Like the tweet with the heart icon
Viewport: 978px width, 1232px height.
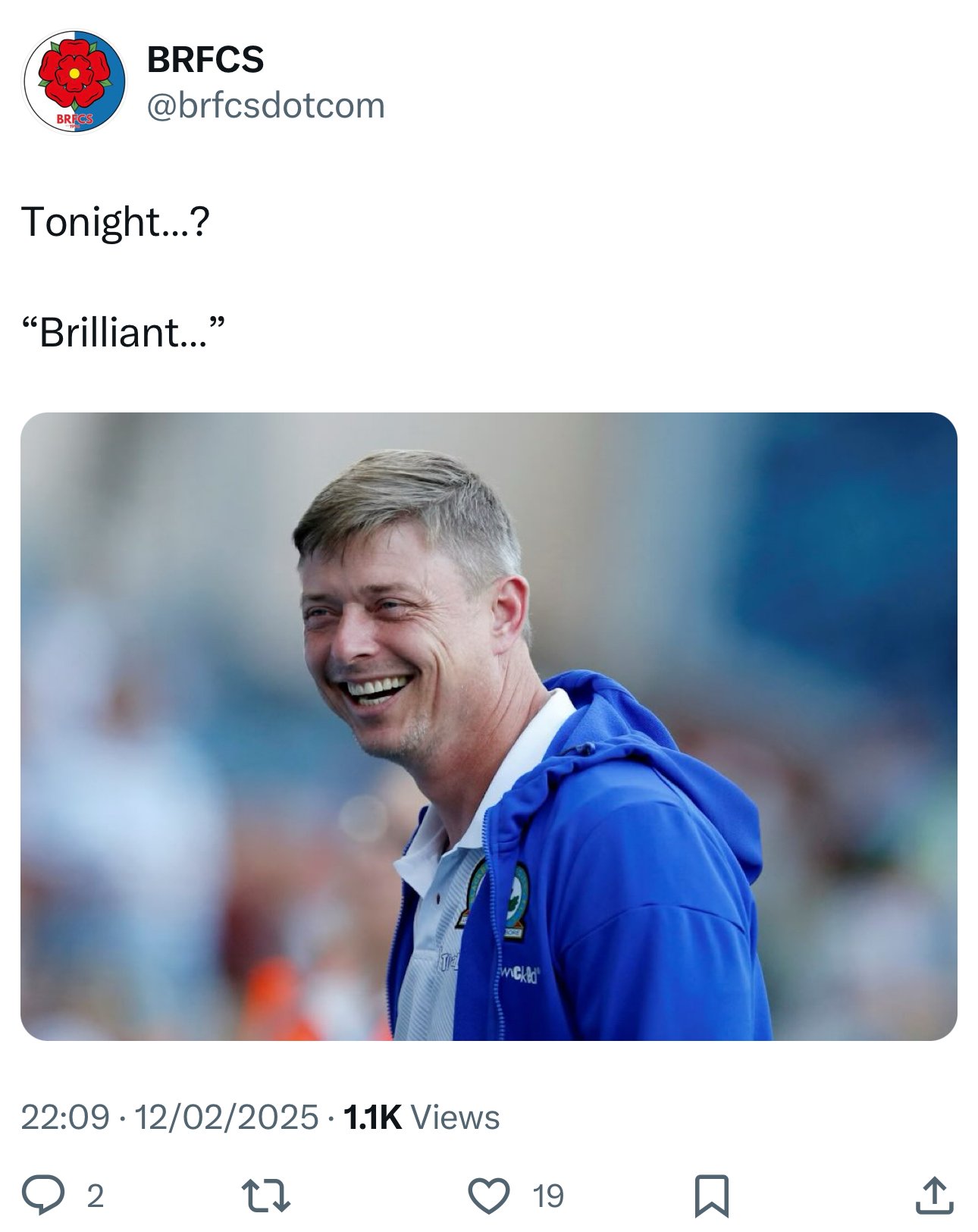pos(488,1196)
